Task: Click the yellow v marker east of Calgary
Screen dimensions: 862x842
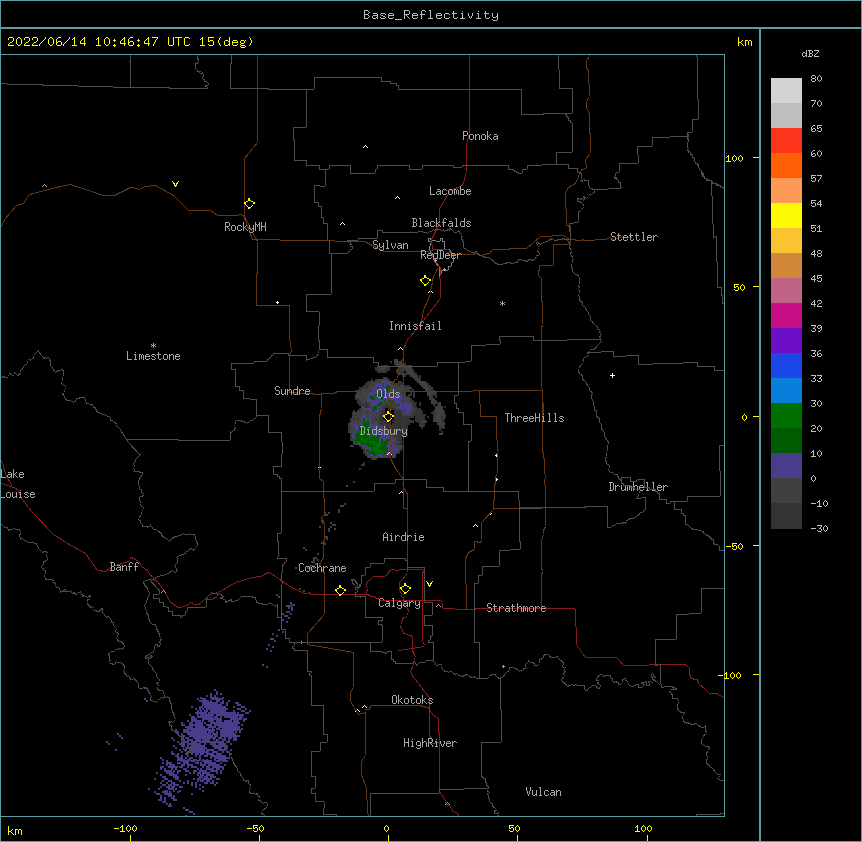Action: (x=429, y=584)
